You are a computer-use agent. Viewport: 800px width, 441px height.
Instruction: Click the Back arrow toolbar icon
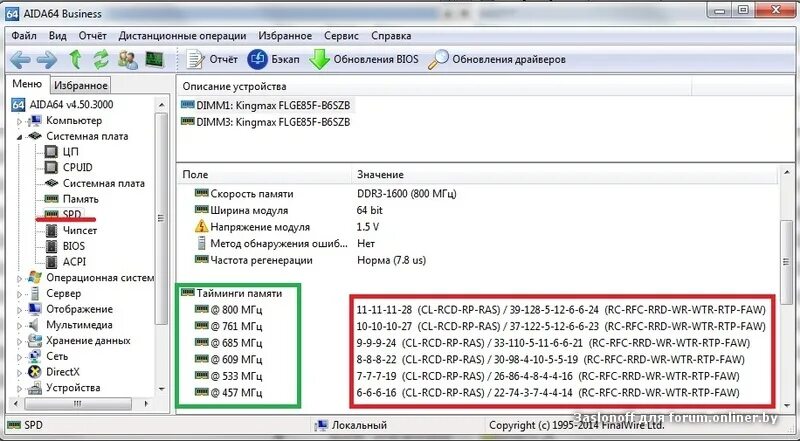pos(20,60)
